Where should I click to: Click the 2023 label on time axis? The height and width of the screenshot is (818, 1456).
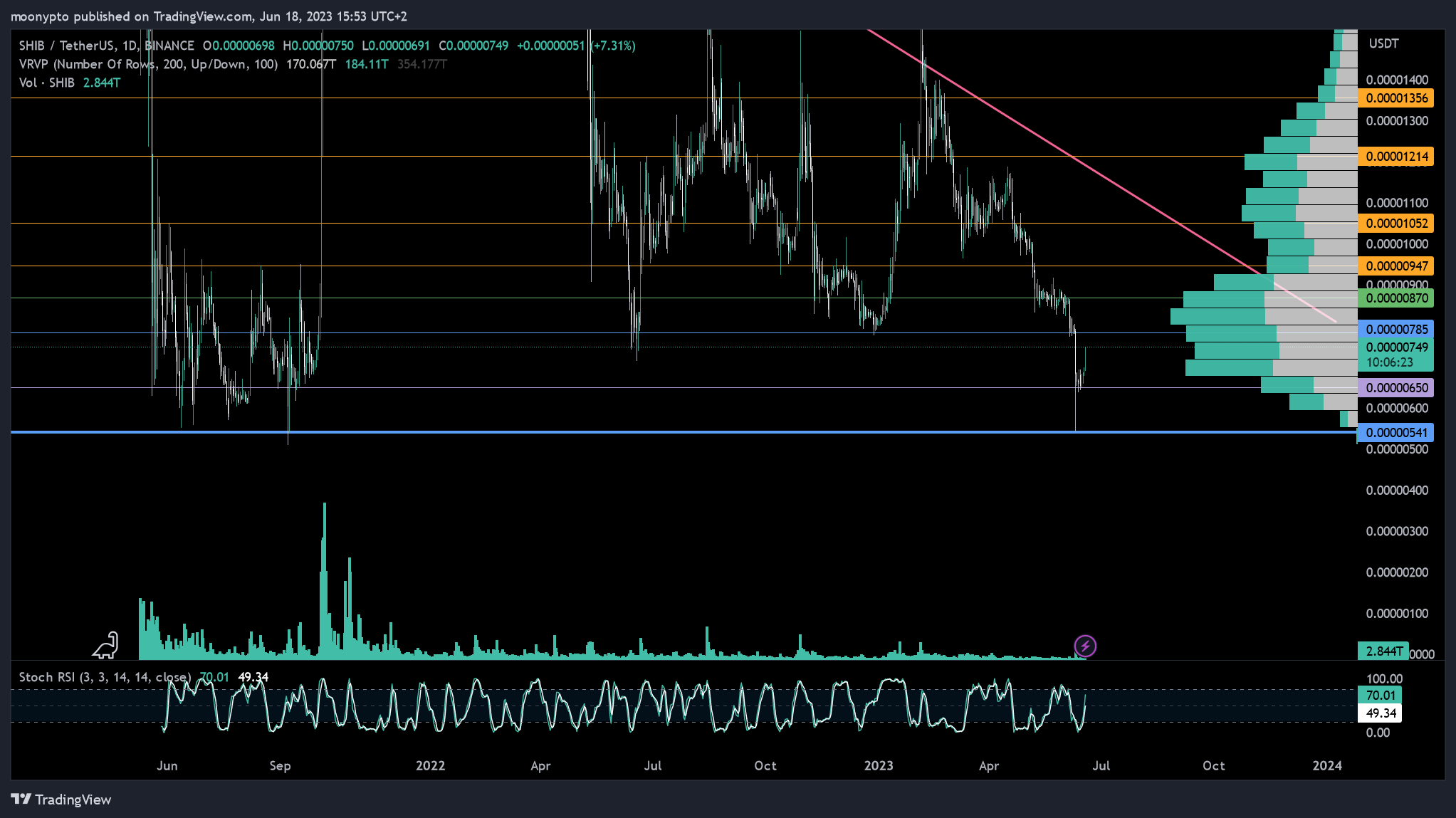(879, 766)
